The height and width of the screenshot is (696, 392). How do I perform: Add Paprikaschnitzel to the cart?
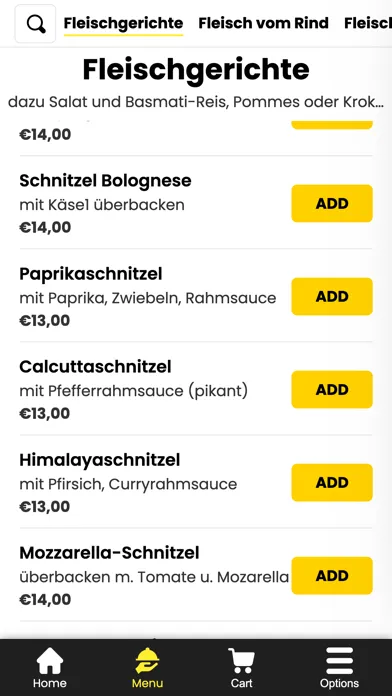point(332,297)
